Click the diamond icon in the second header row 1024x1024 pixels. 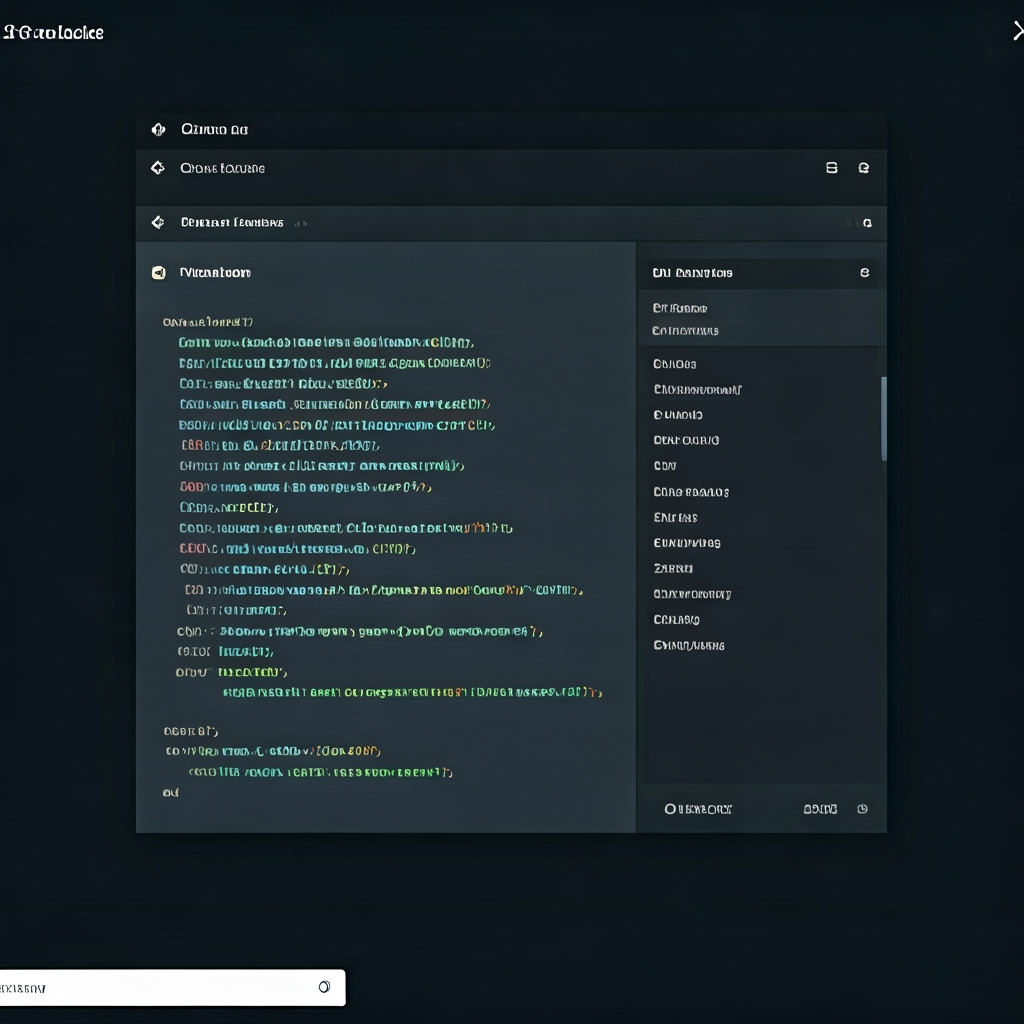coord(157,168)
